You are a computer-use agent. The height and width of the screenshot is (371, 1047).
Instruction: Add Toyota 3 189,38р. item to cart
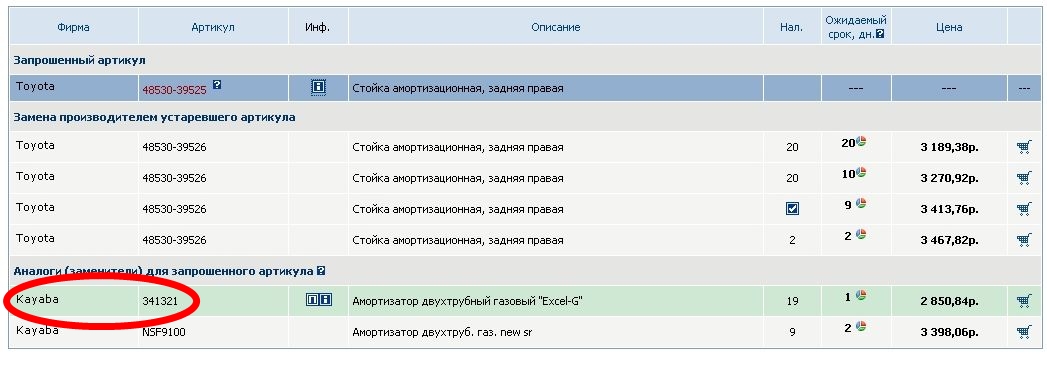1024,147
